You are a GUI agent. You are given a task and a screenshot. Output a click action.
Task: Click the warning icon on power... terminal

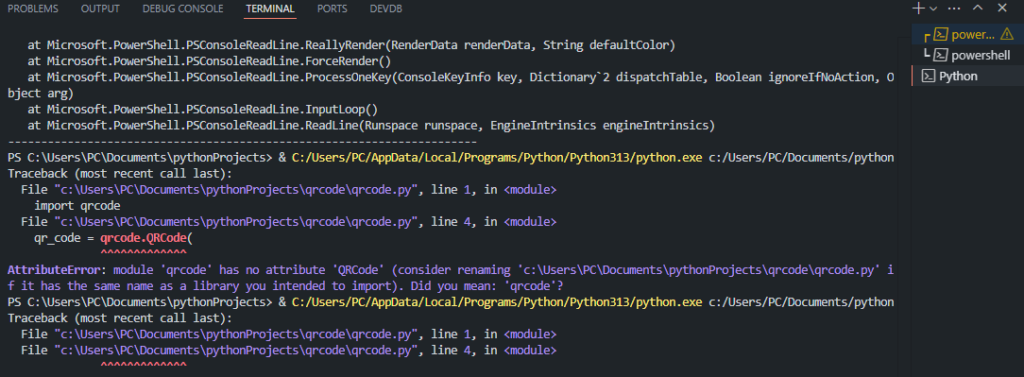coord(1007,34)
